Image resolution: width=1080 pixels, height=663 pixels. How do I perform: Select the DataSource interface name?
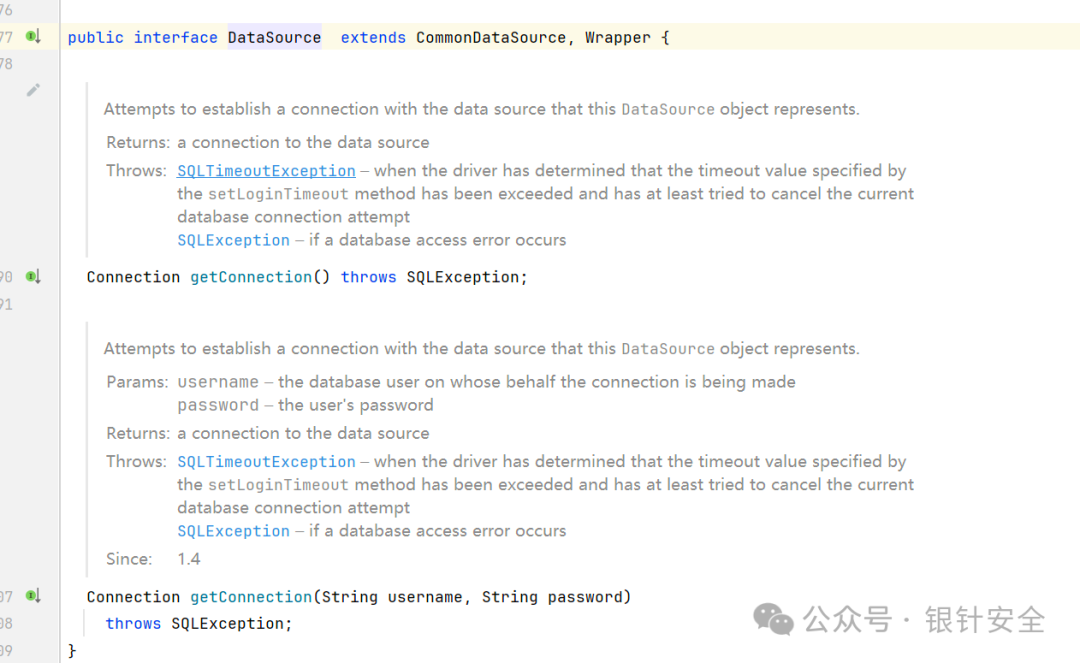(x=274, y=37)
